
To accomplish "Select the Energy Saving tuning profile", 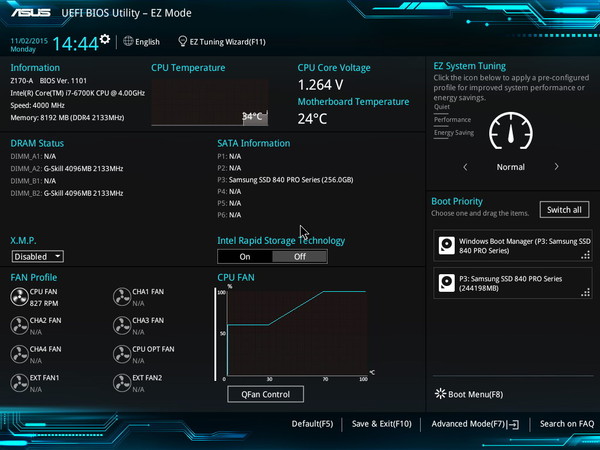I will tap(454, 133).
